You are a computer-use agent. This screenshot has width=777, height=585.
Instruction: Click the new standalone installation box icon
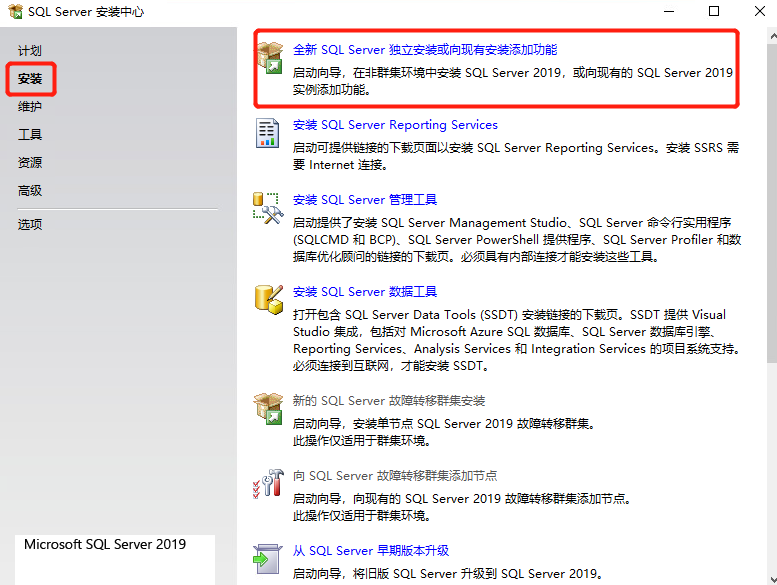270,58
